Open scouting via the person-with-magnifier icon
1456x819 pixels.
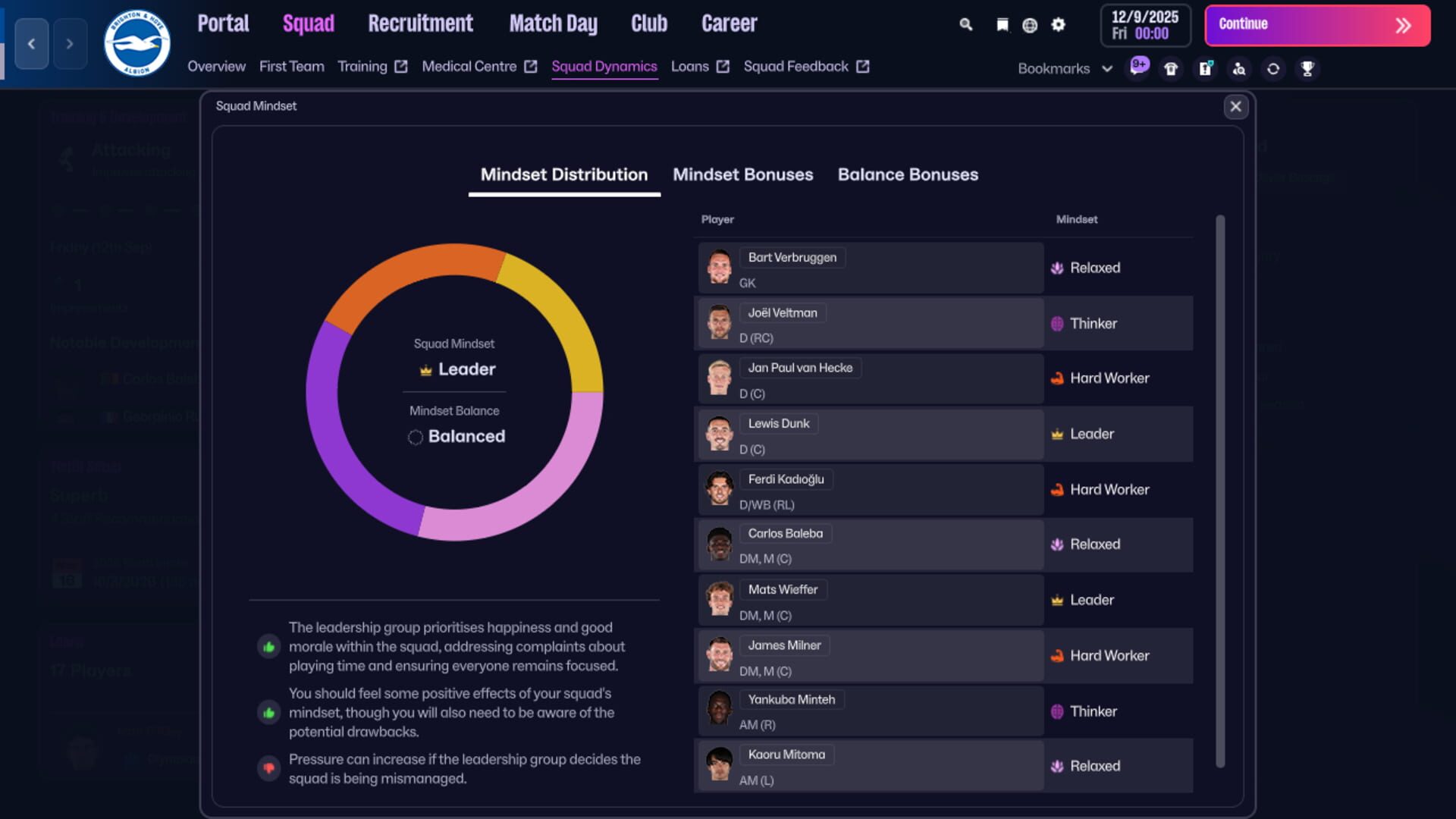[1239, 68]
